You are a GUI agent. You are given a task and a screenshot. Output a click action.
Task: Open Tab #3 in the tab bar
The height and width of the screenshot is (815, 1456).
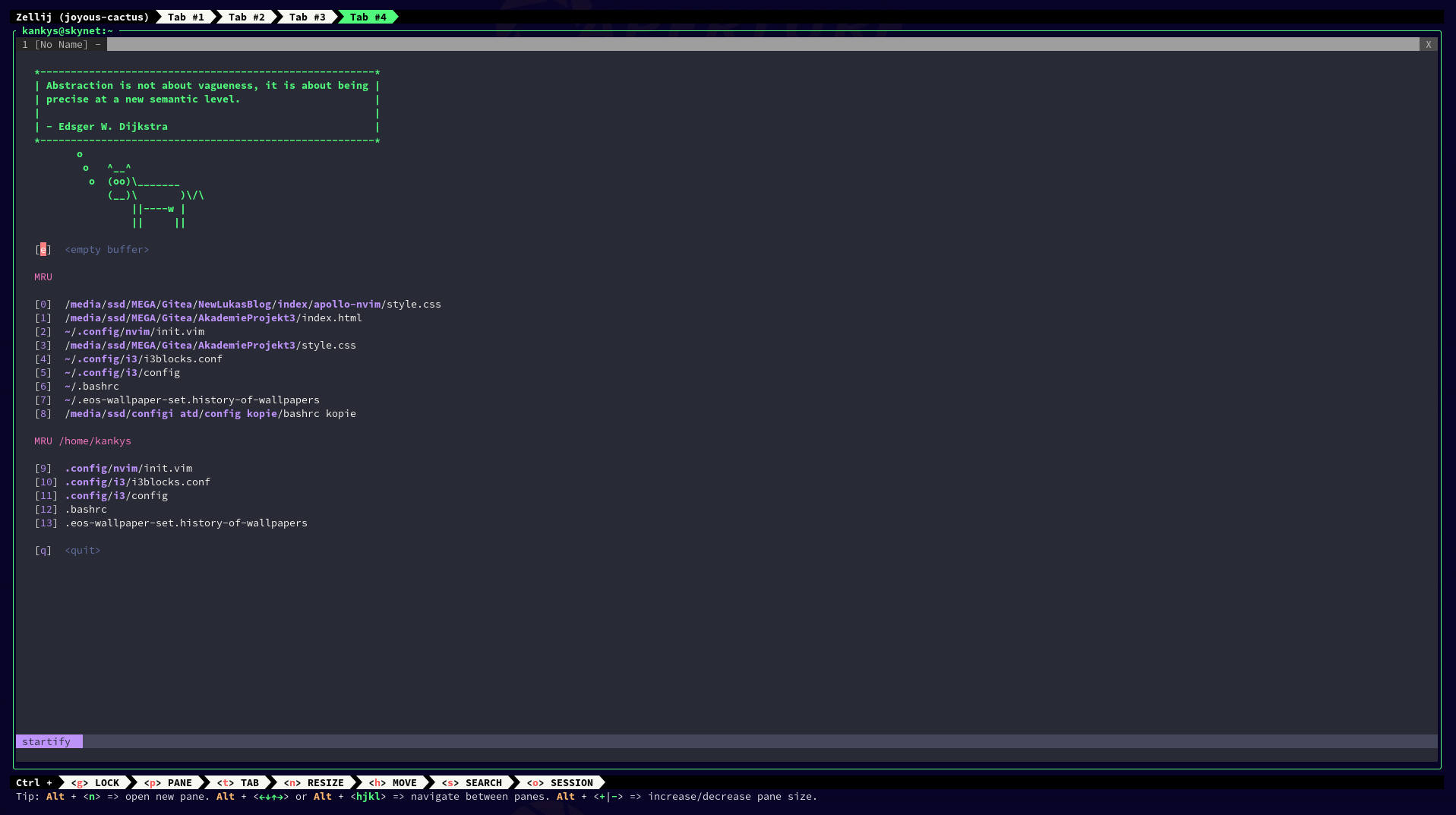307,17
